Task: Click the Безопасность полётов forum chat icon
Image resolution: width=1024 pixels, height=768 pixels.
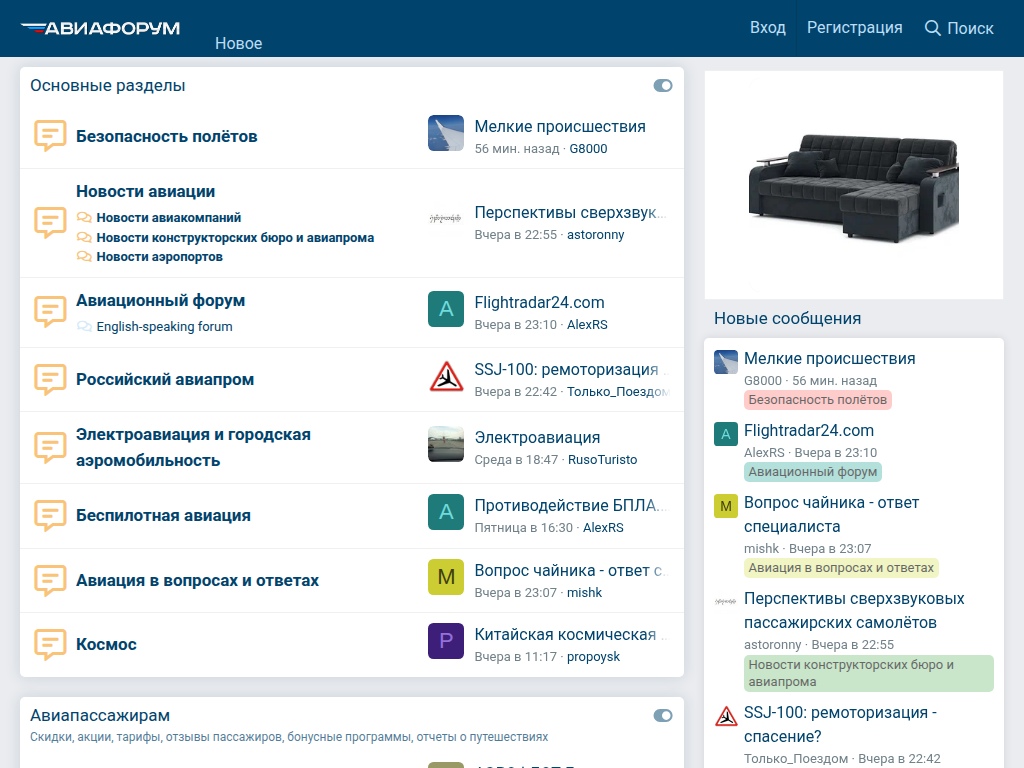Action: (x=50, y=136)
